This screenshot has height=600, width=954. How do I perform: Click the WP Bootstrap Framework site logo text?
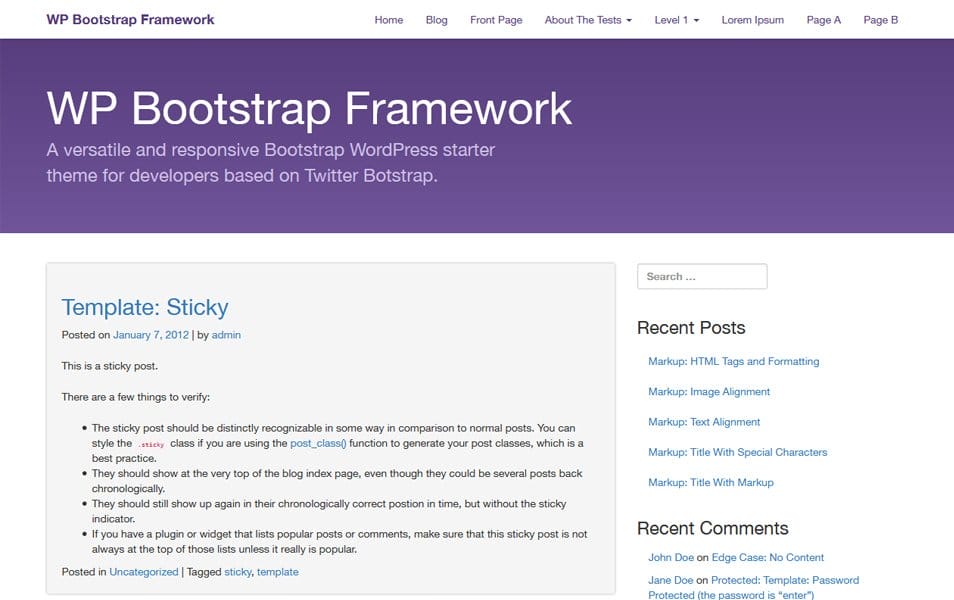131,19
